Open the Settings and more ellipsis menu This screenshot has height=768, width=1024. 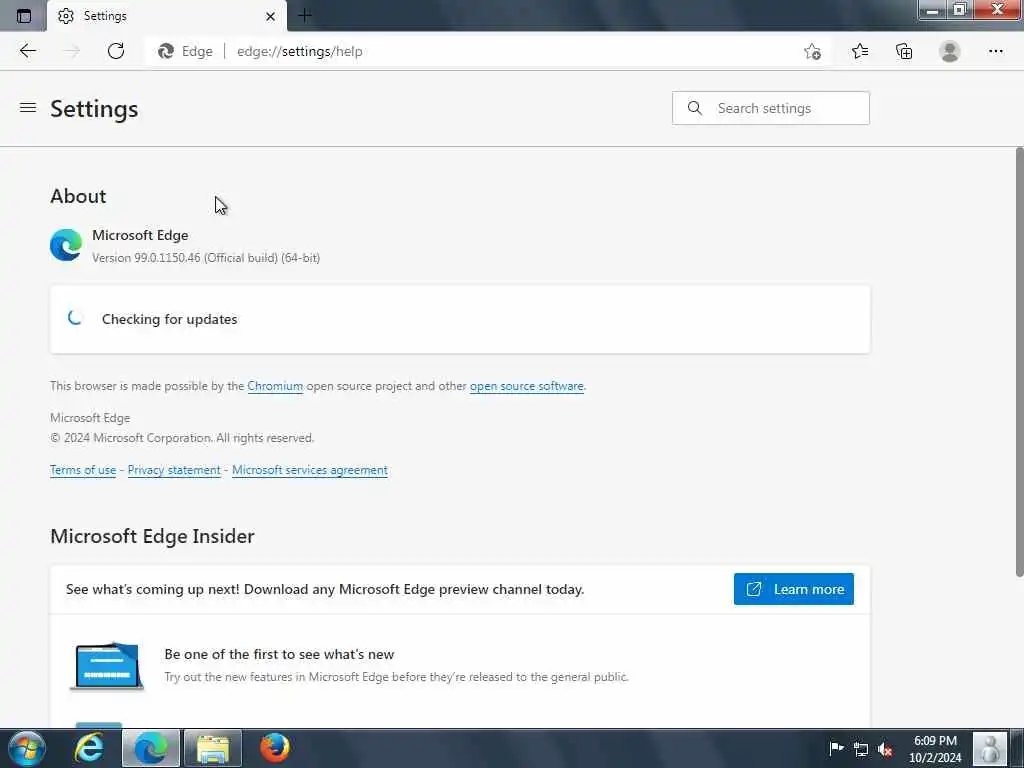point(995,51)
